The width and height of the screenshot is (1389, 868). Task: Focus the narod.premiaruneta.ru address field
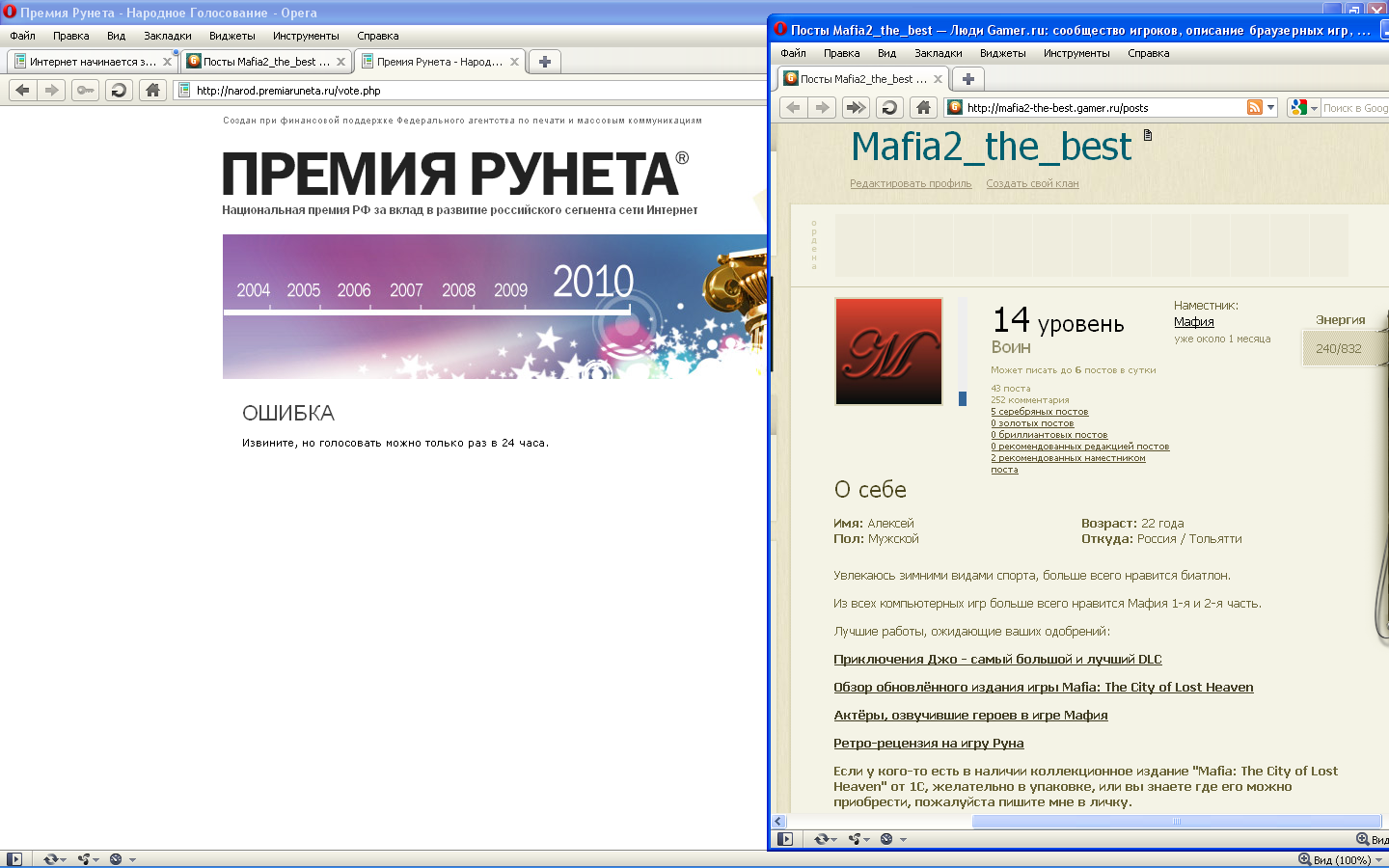pos(473,90)
